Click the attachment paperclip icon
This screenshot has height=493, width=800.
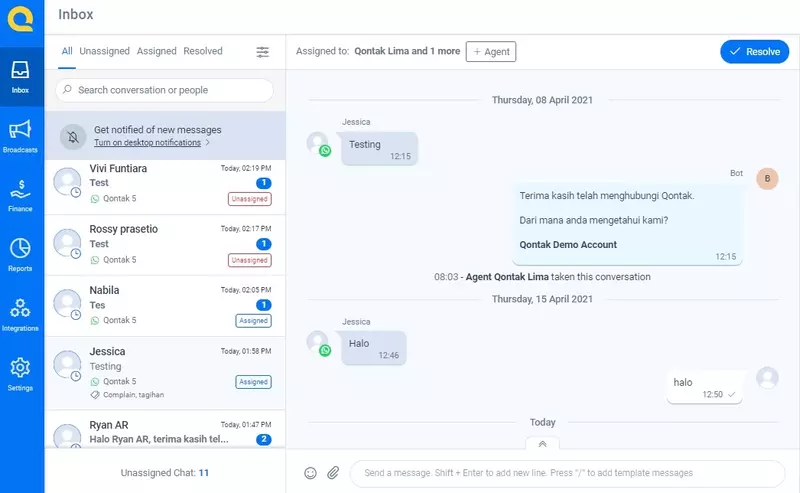pyautogui.click(x=334, y=473)
